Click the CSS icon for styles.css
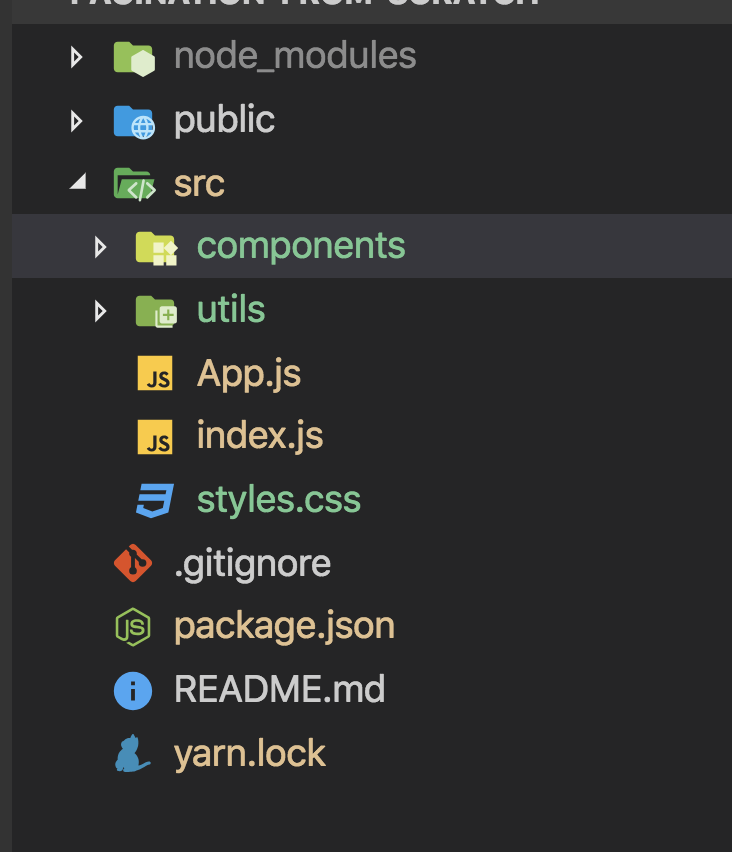732x852 pixels. click(155, 499)
